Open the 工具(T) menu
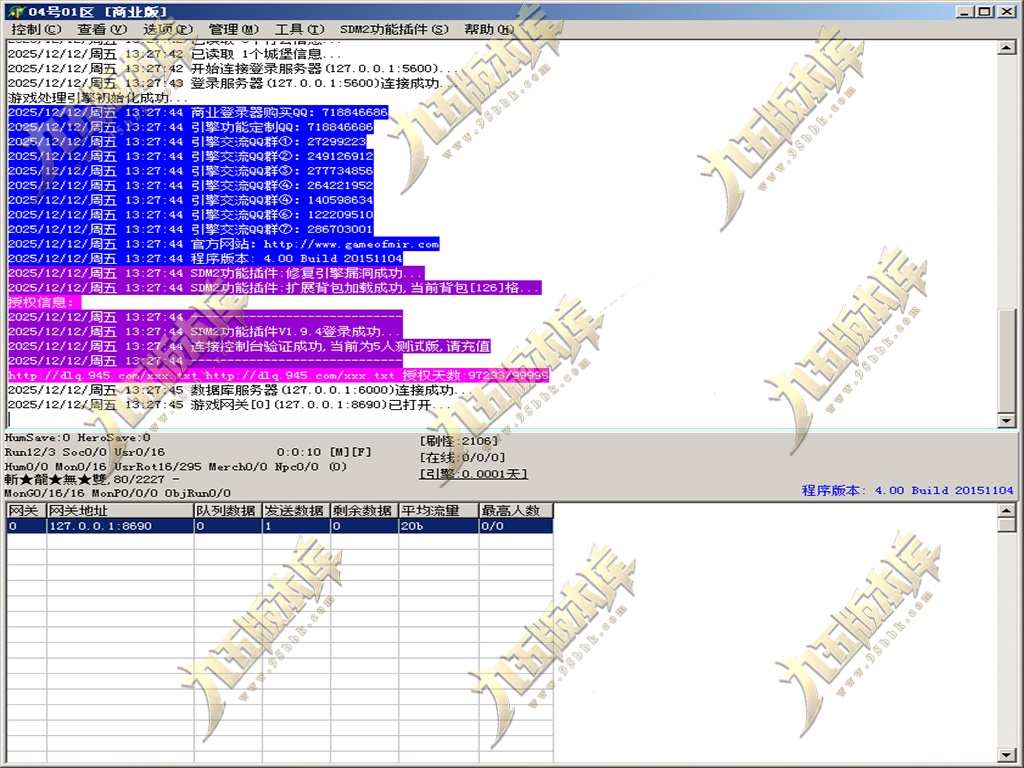This screenshot has width=1024, height=768. [299, 29]
